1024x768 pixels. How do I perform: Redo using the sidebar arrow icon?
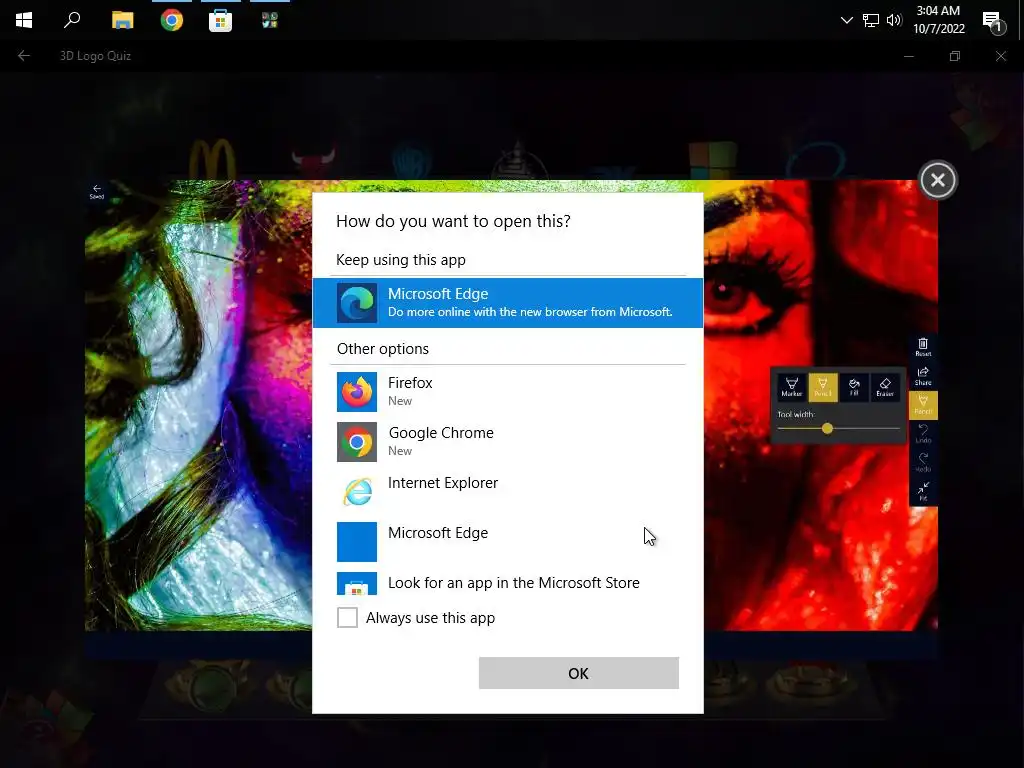923,462
